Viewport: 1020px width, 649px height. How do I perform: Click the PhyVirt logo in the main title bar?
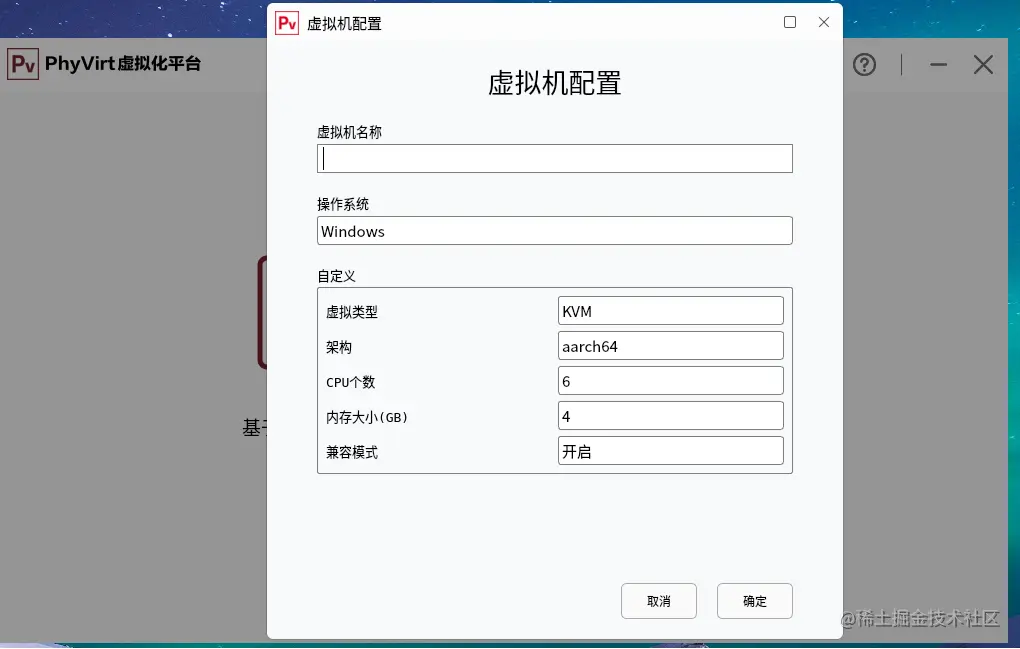click(22, 64)
